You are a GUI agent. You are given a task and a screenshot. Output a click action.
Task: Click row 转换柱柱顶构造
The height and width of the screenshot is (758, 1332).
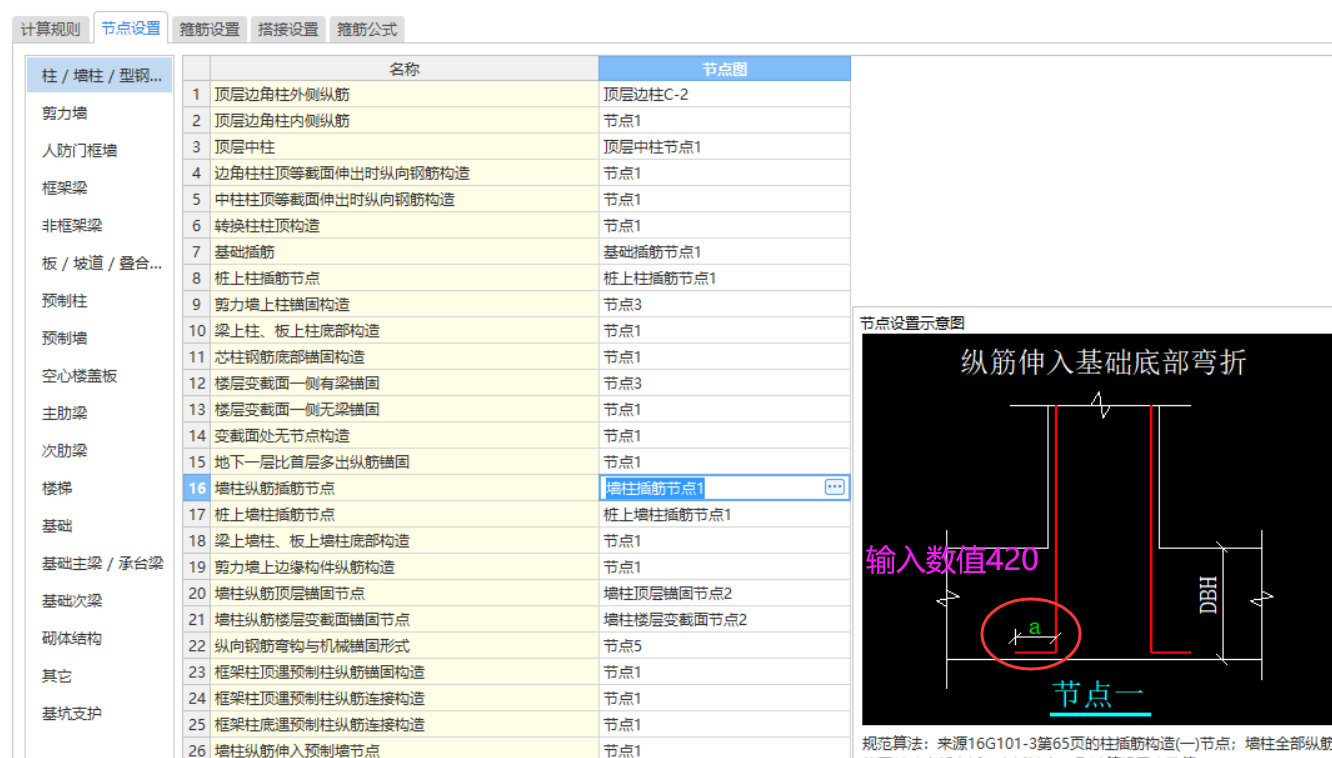[x=404, y=226]
